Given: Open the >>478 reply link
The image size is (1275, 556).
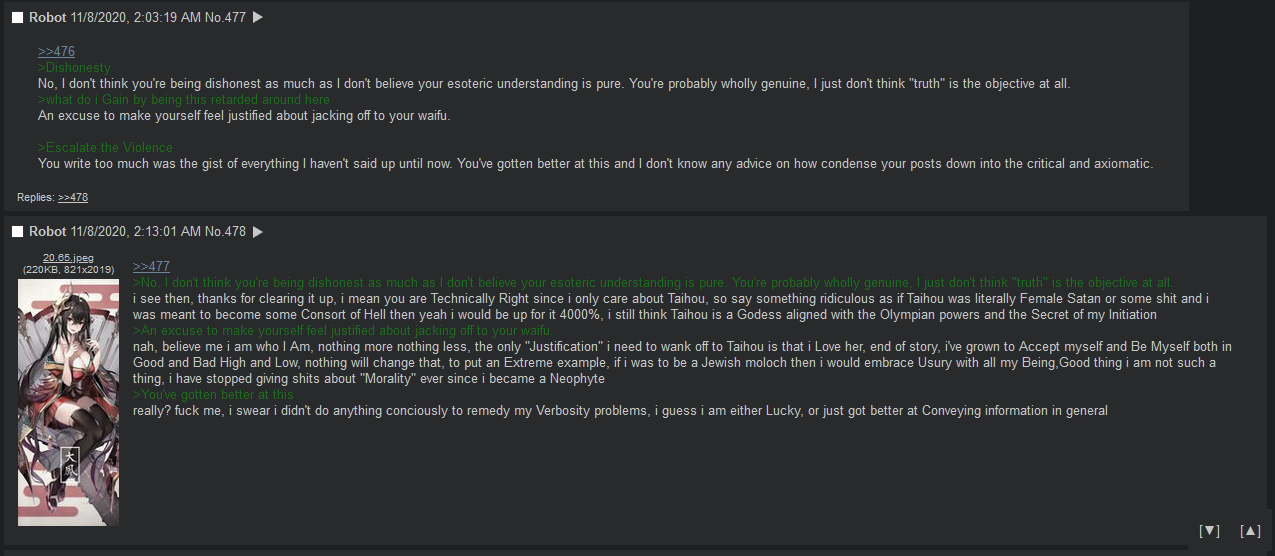Looking at the screenshot, I should click(x=73, y=197).
